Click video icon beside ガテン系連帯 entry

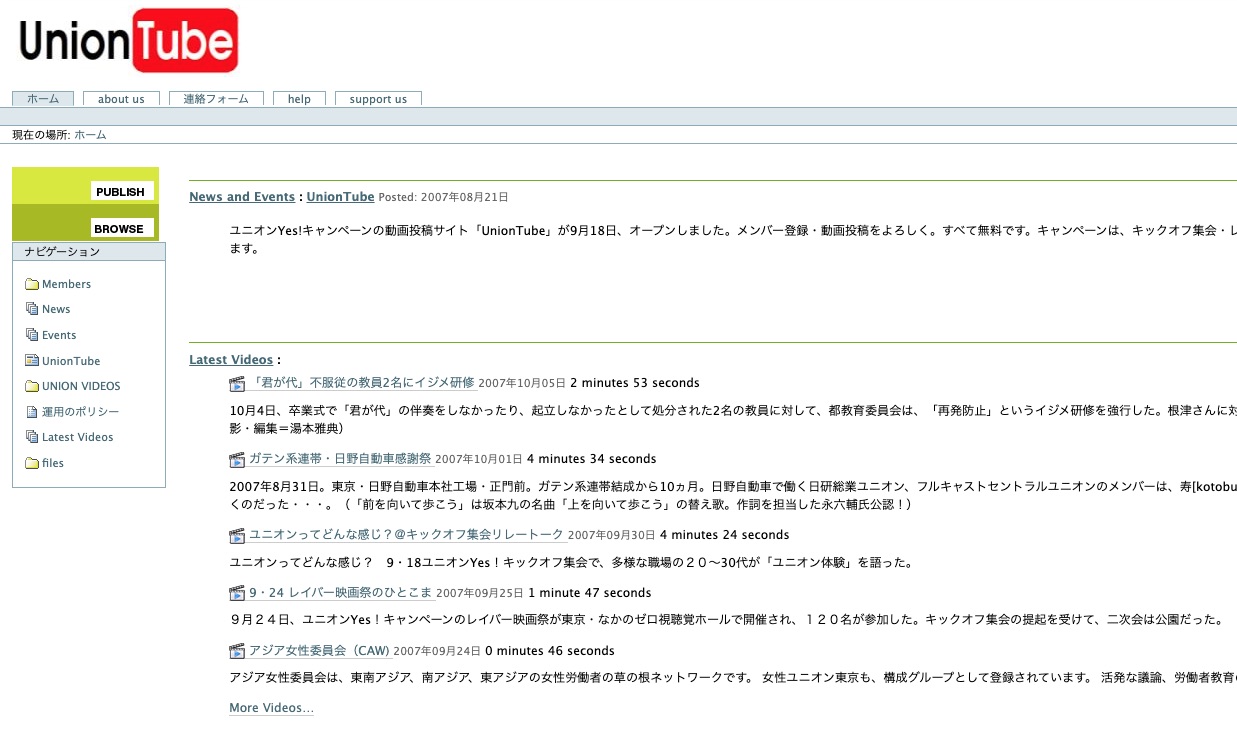coord(237,460)
